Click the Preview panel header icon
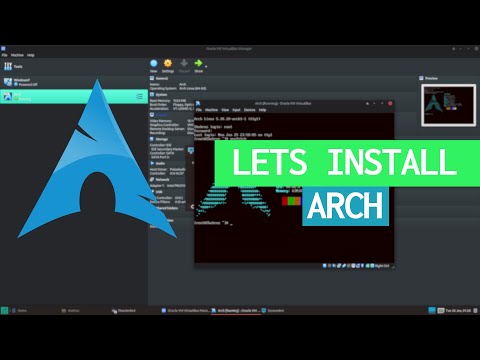 [421, 78]
